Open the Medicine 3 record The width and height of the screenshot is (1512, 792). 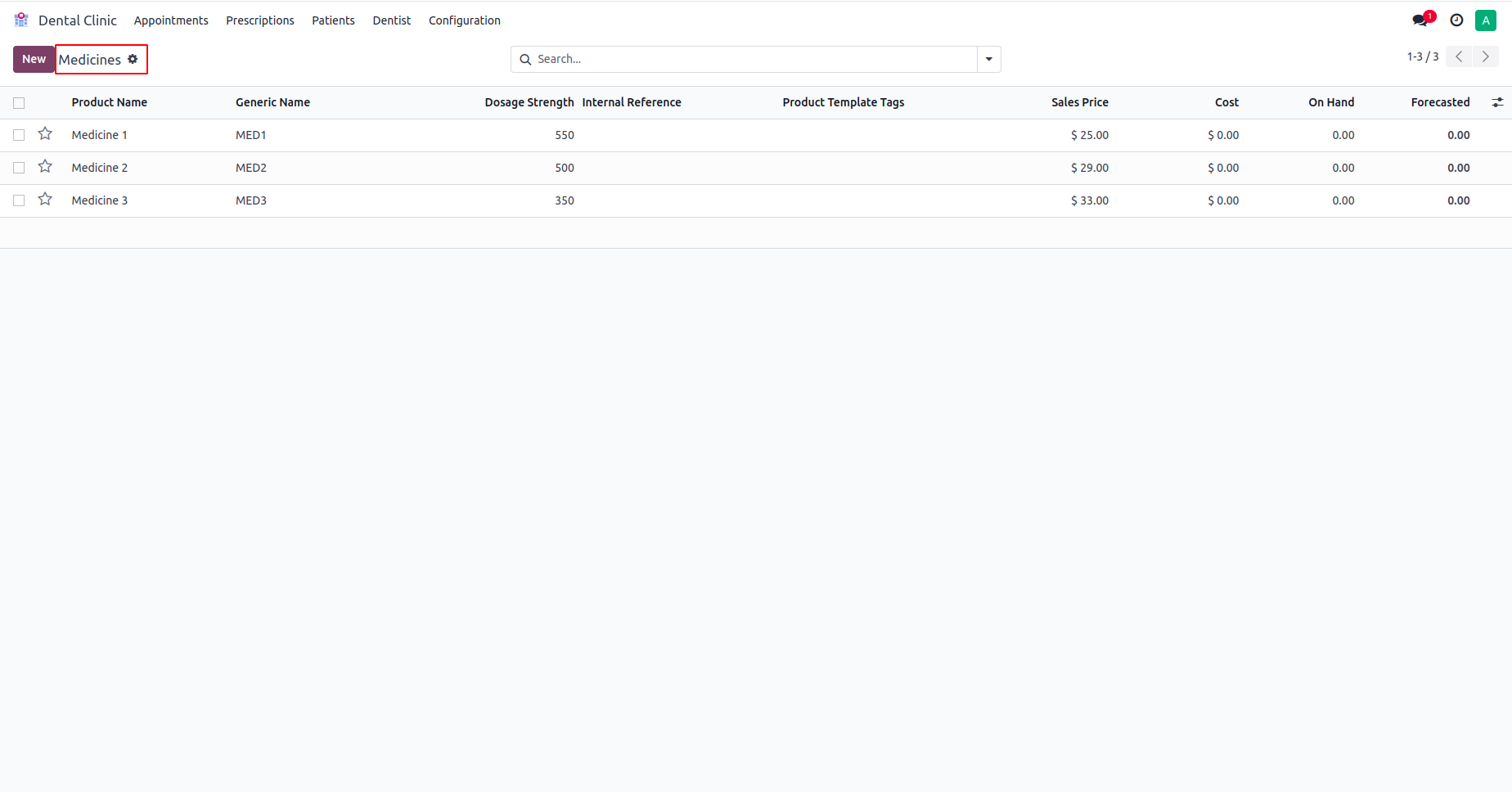coord(99,200)
